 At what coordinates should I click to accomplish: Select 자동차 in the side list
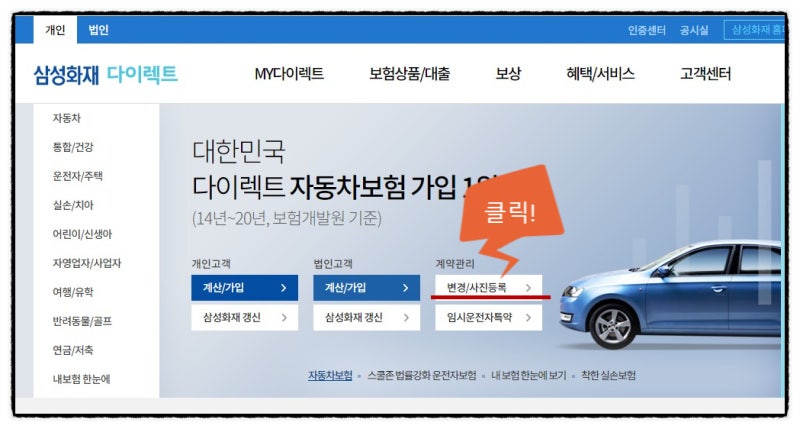pos(67,118)
